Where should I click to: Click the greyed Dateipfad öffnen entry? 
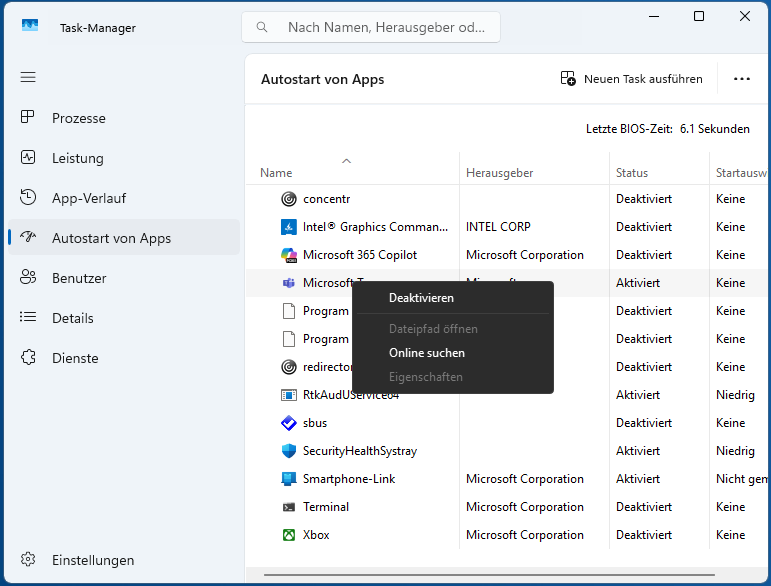(x=453, y=329)
